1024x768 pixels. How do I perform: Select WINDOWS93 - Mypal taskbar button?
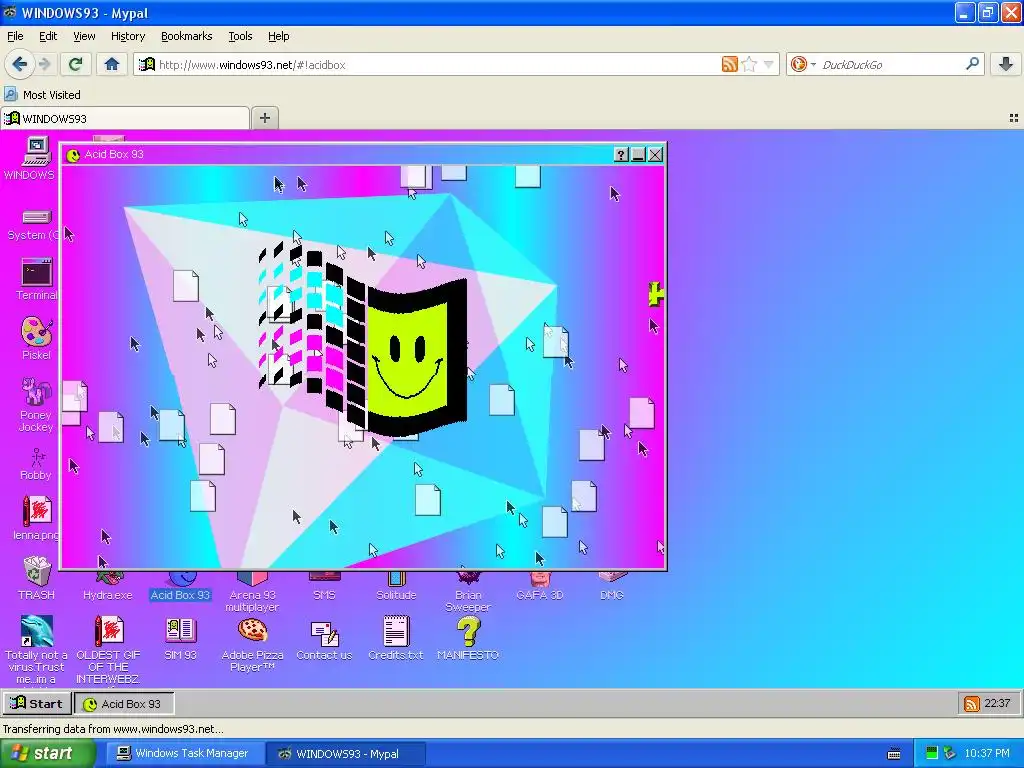coord(346,754)
